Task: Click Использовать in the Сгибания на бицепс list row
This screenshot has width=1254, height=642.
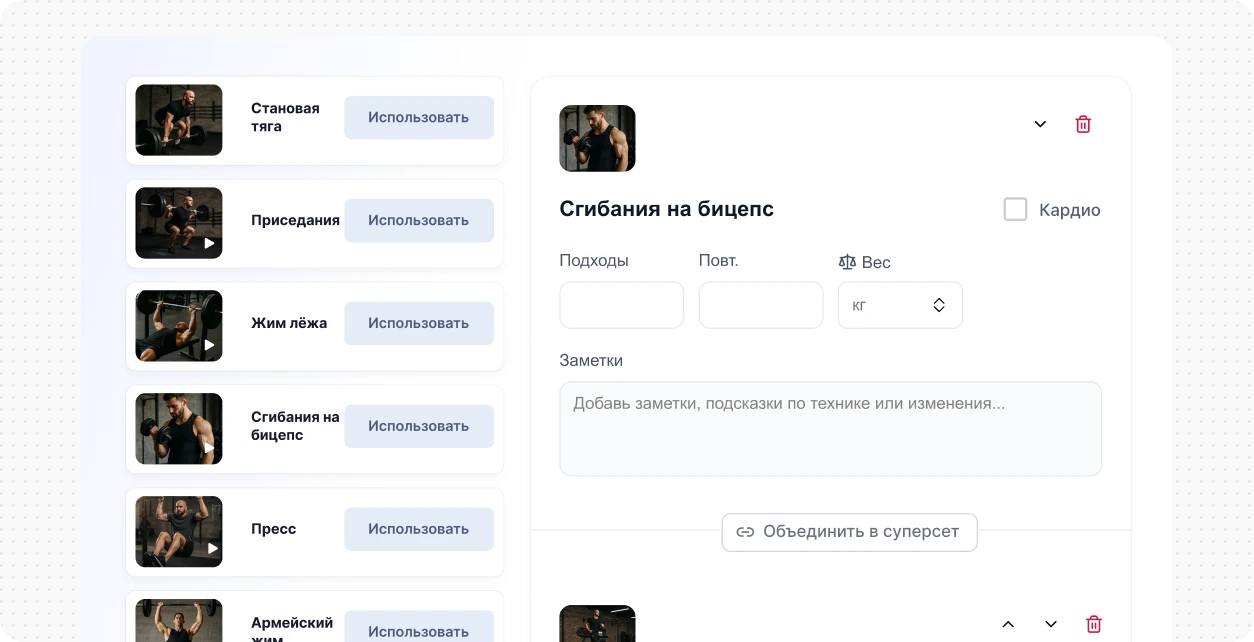Action: pos(419,427)
